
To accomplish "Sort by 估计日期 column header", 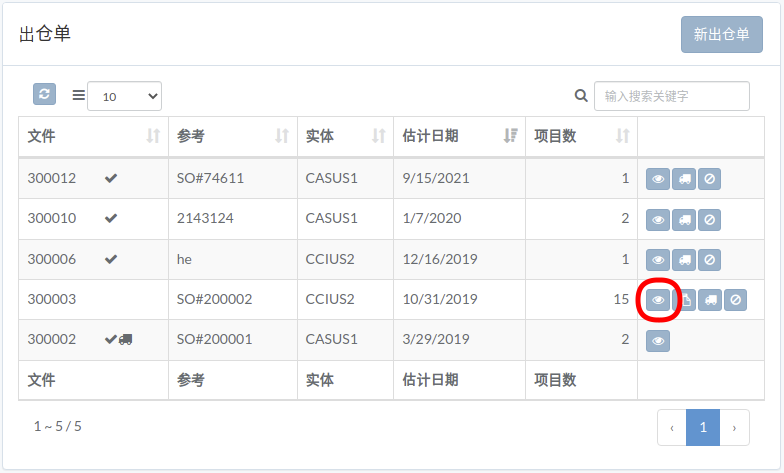I will point(460,136).
